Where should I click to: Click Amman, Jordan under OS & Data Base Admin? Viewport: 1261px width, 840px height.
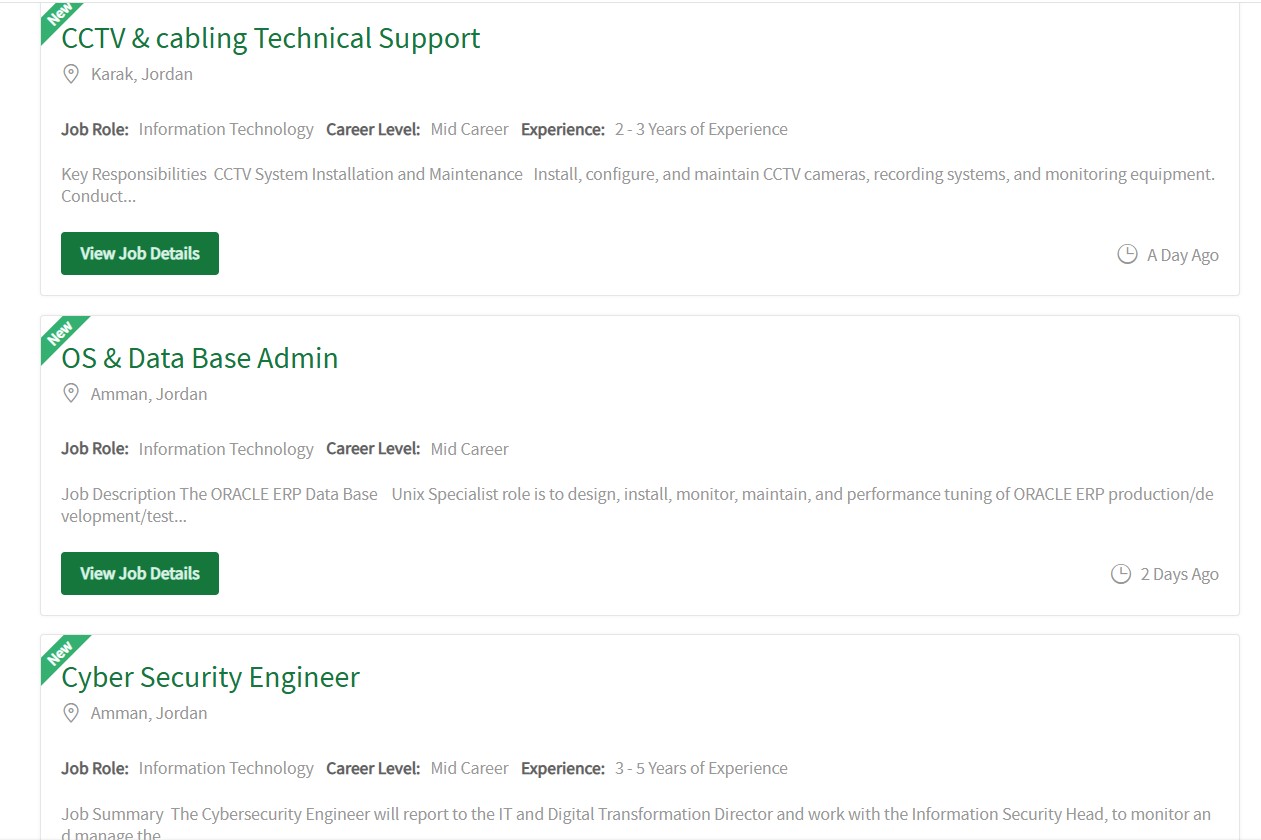(x=149, y=394)
